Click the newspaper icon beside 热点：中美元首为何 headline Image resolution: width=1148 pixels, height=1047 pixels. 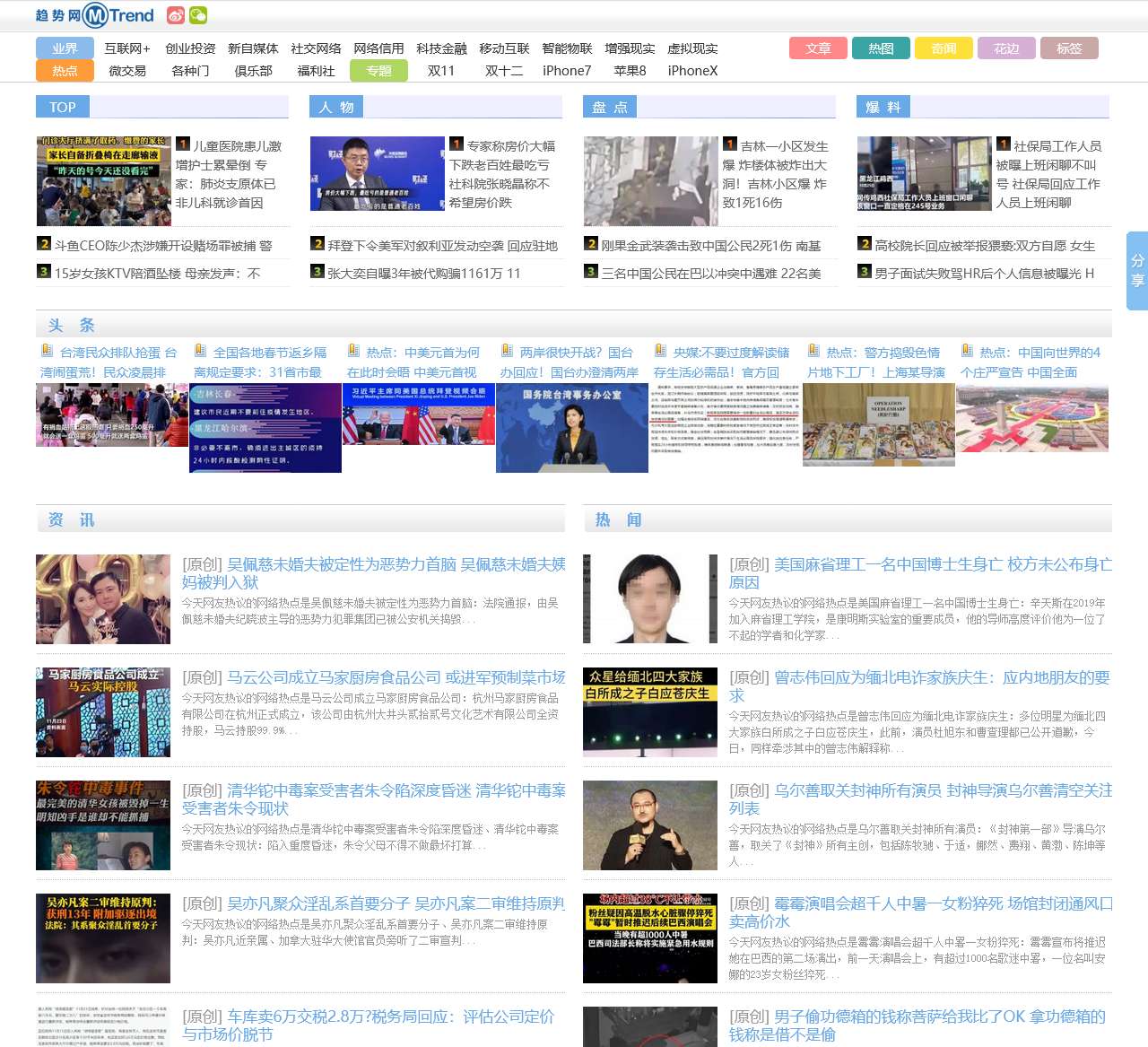coord(354,352)
